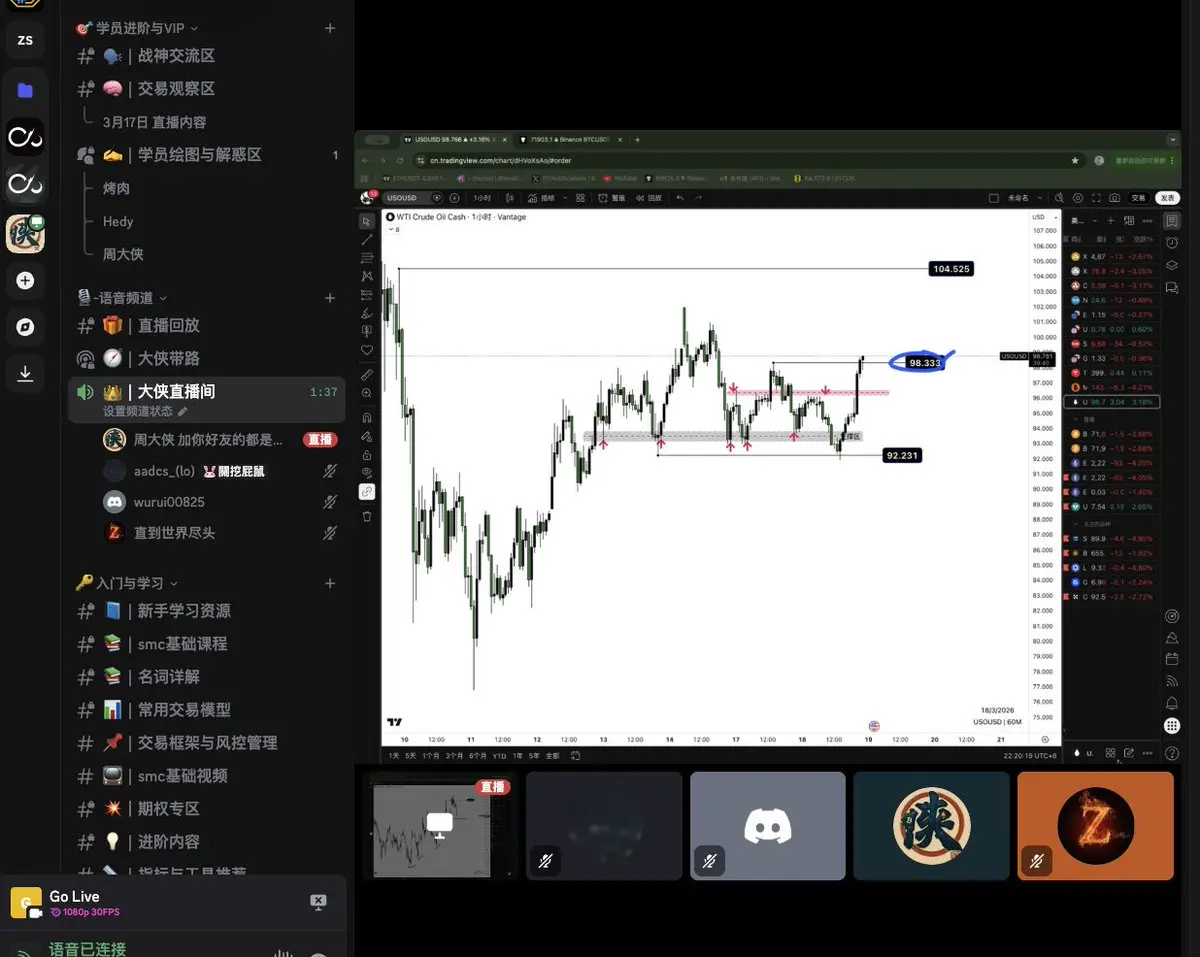1200x957 pixels.
Task: Select the 1天 time range
Action: tap(394, 755)
